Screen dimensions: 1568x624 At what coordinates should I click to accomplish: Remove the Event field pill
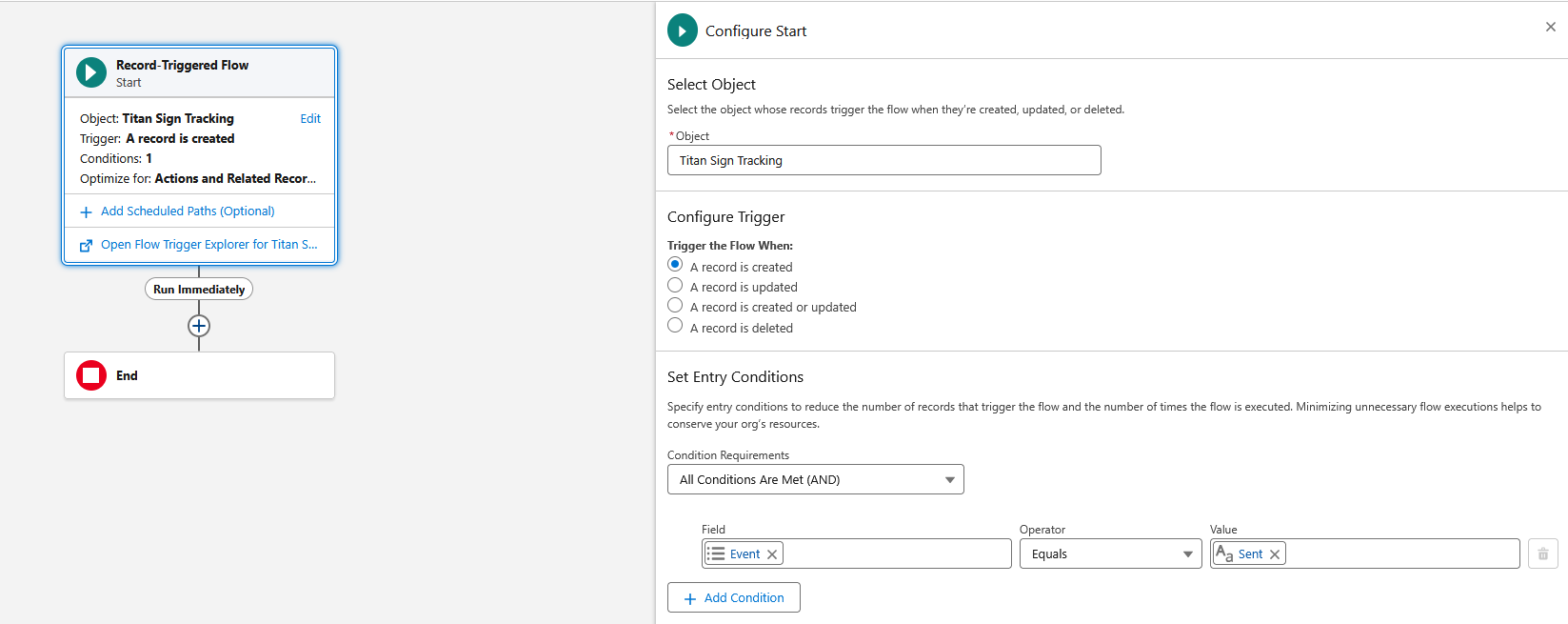pos(772,554)
